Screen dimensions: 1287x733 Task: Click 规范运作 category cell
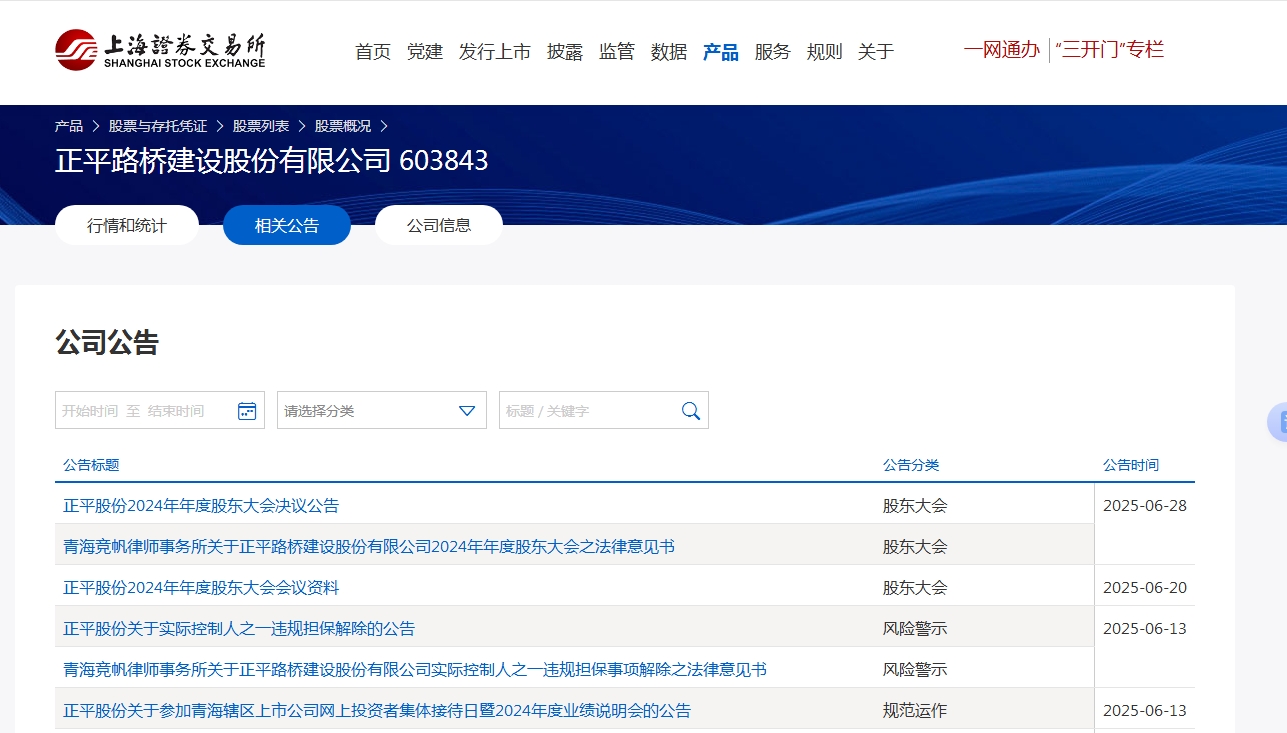tap(915, 711)
